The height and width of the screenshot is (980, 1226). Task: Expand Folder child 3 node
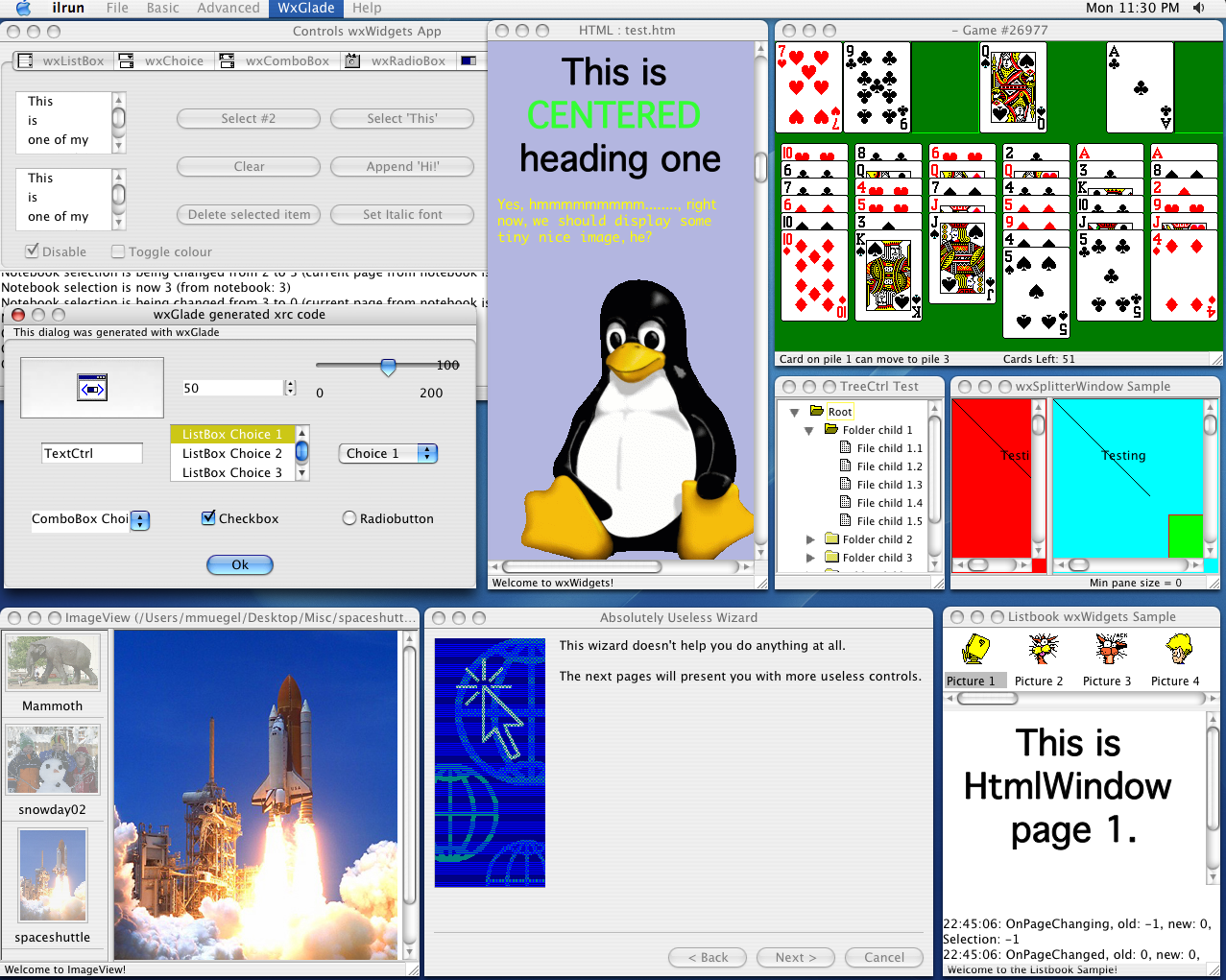(809, 558)
